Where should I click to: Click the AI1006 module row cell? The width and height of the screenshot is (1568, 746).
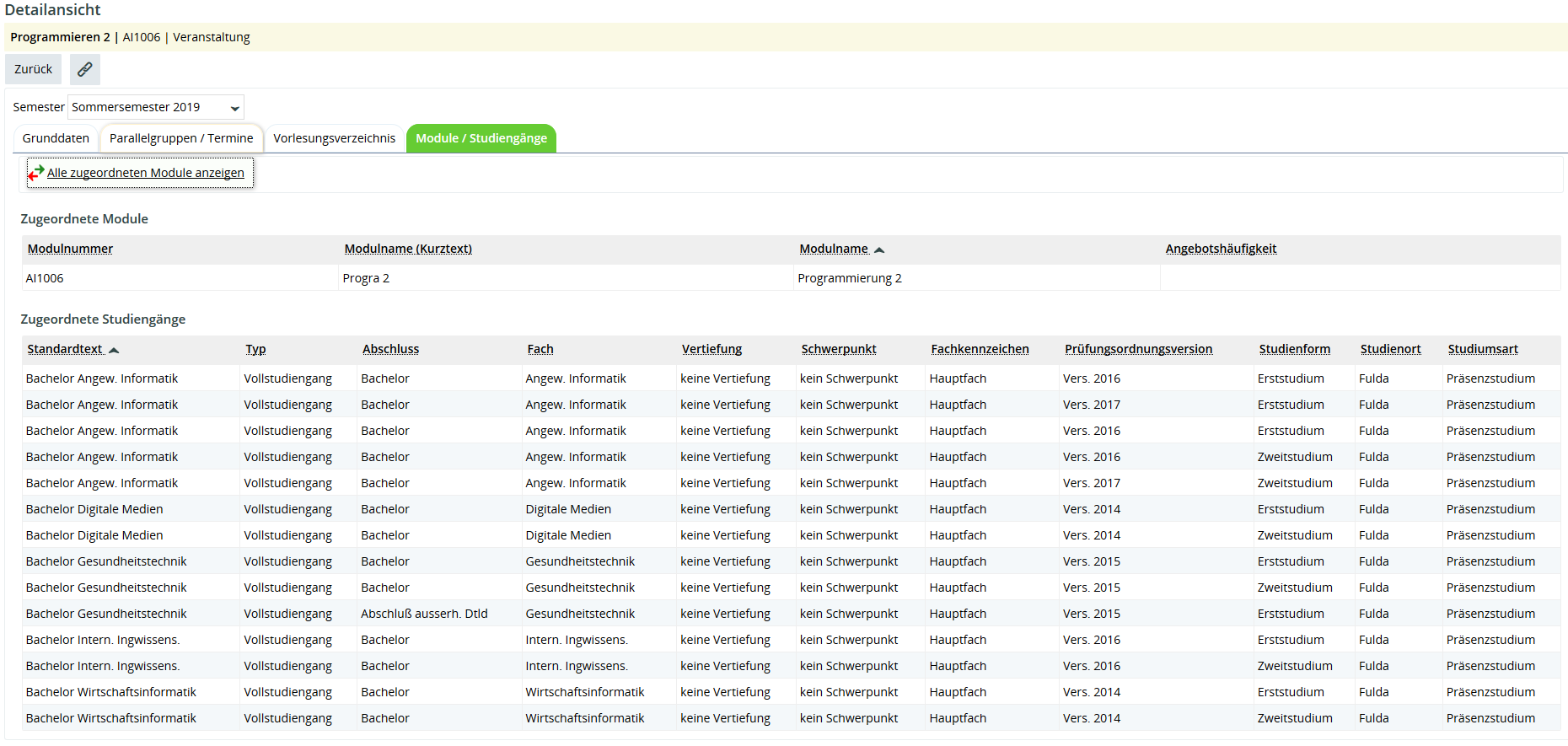[45, 278]
